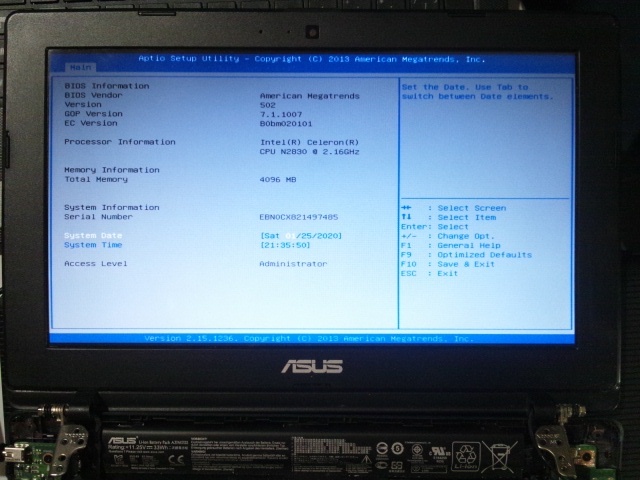This screenshot has width=640, height=480.
Task: Click the Set the Date help text
Action: 477,92
